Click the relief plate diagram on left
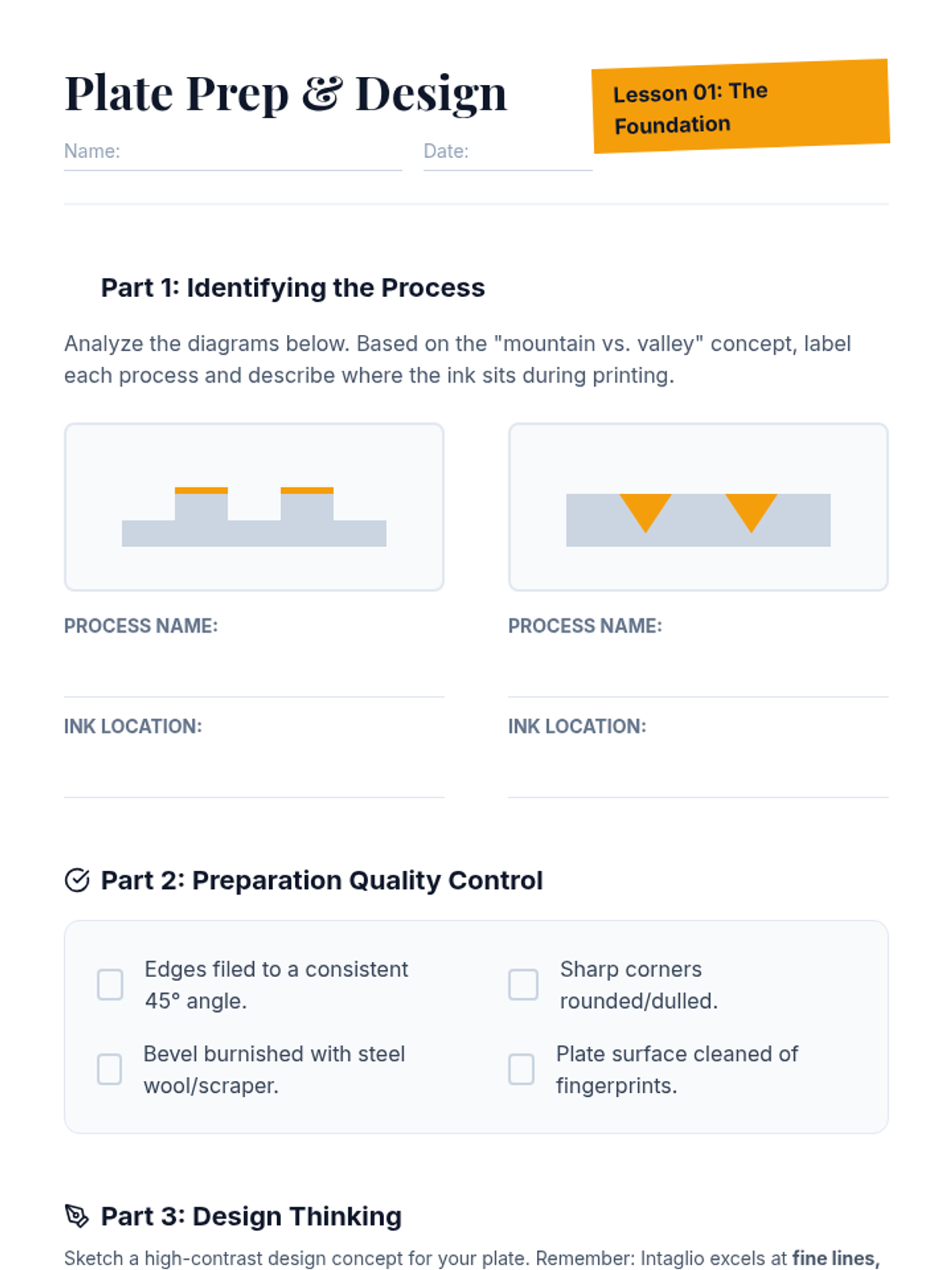The height and width of the screenshot is (1270, 952). point(254,507)
